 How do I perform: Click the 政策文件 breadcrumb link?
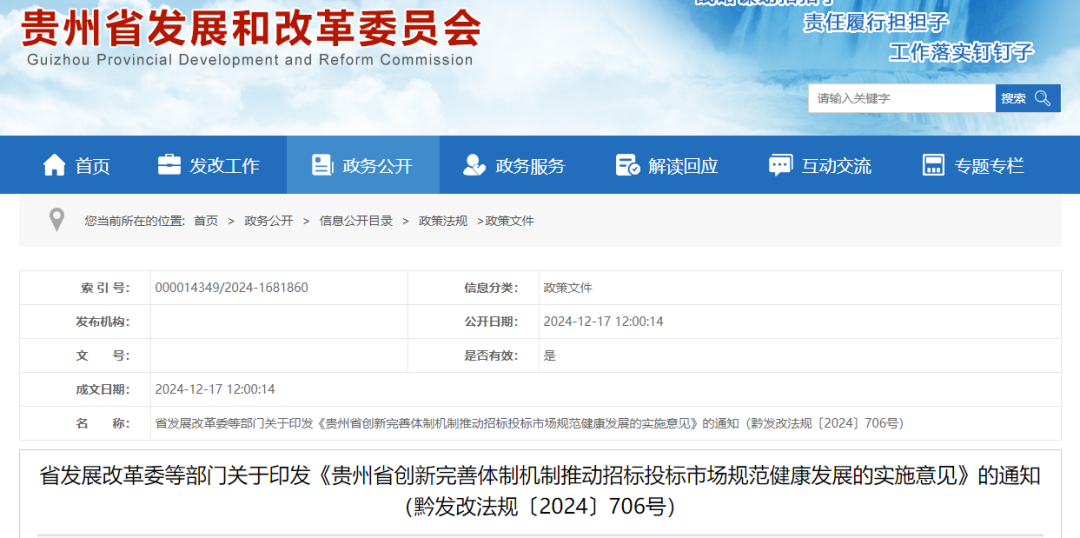(x=510, y=221)
